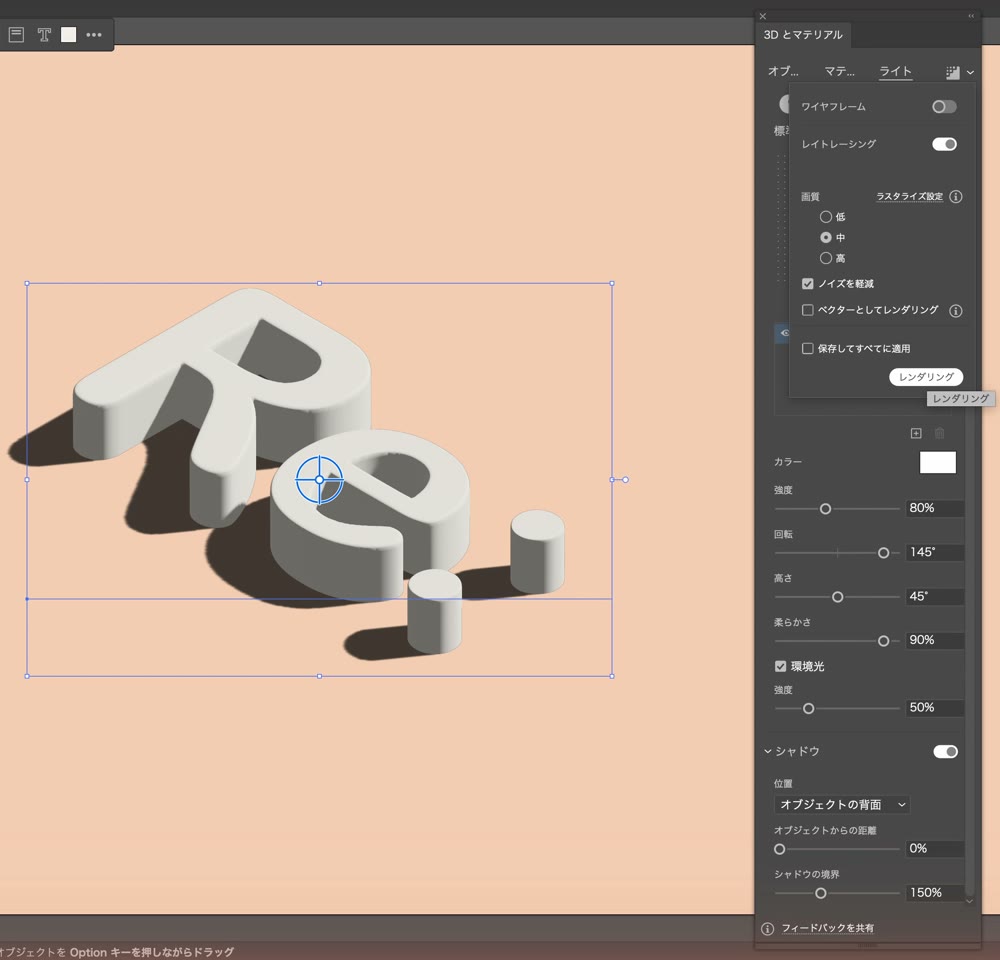
Task: Click the render settings icon beside ライト tab
Action: click(953, 72)
